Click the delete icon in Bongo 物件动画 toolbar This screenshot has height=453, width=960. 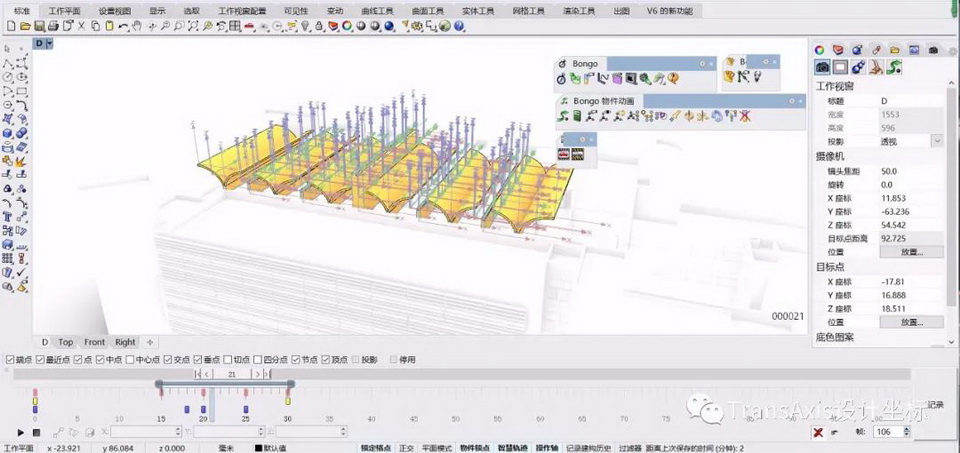pos(745,116)
